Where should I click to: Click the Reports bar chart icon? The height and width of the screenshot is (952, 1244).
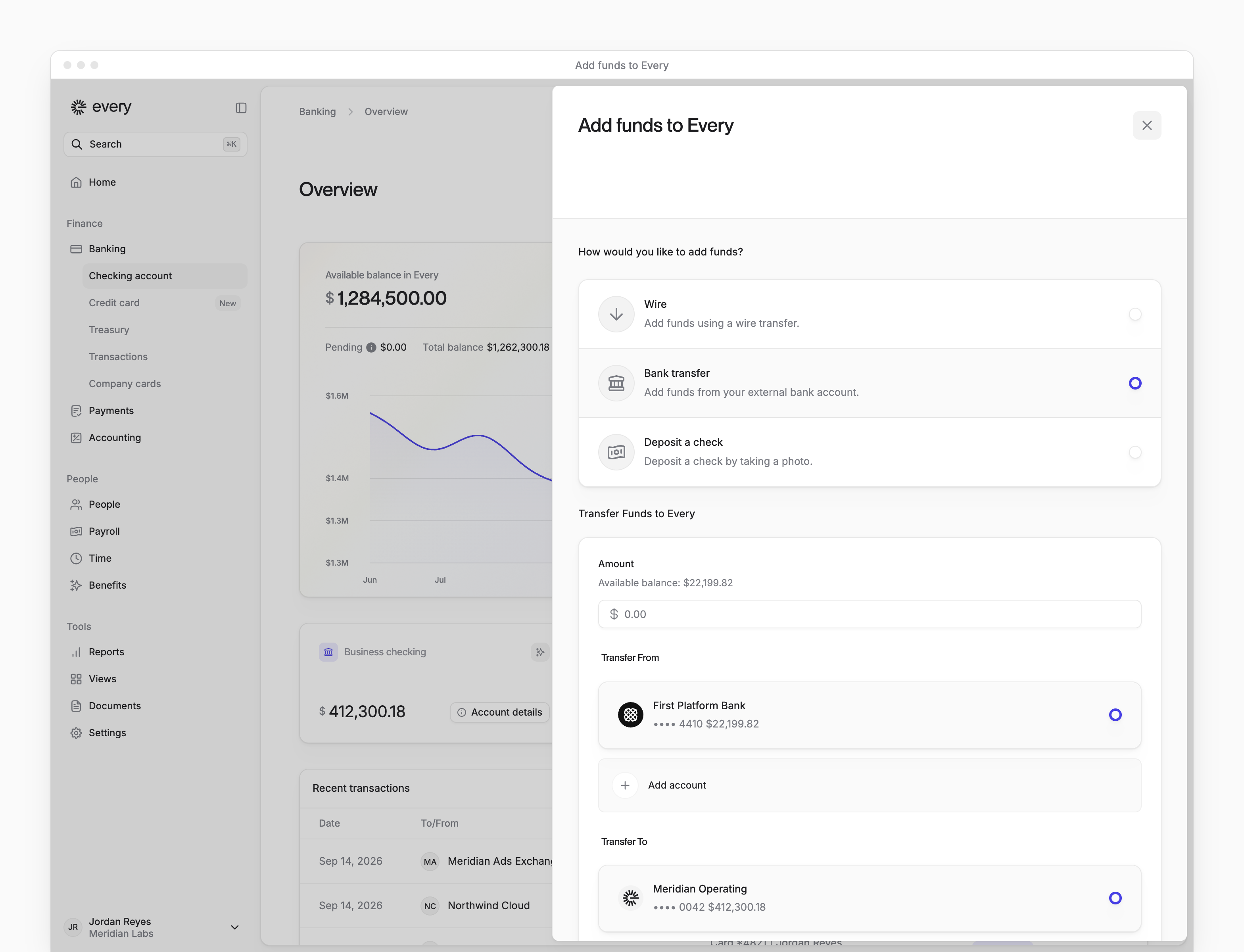pos(76,652)
